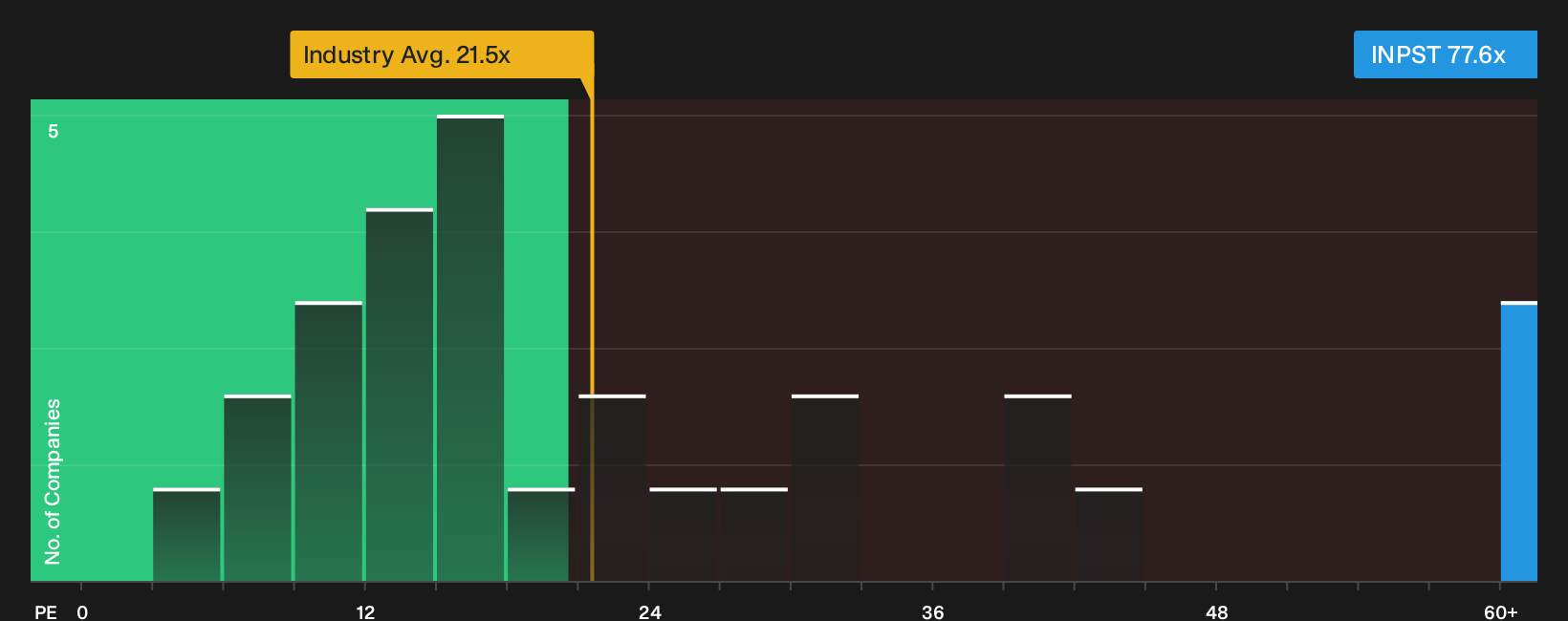Click the x-axis label 60+
The height and width of the screenshot is (621, 1568).
pos(1500,611)
